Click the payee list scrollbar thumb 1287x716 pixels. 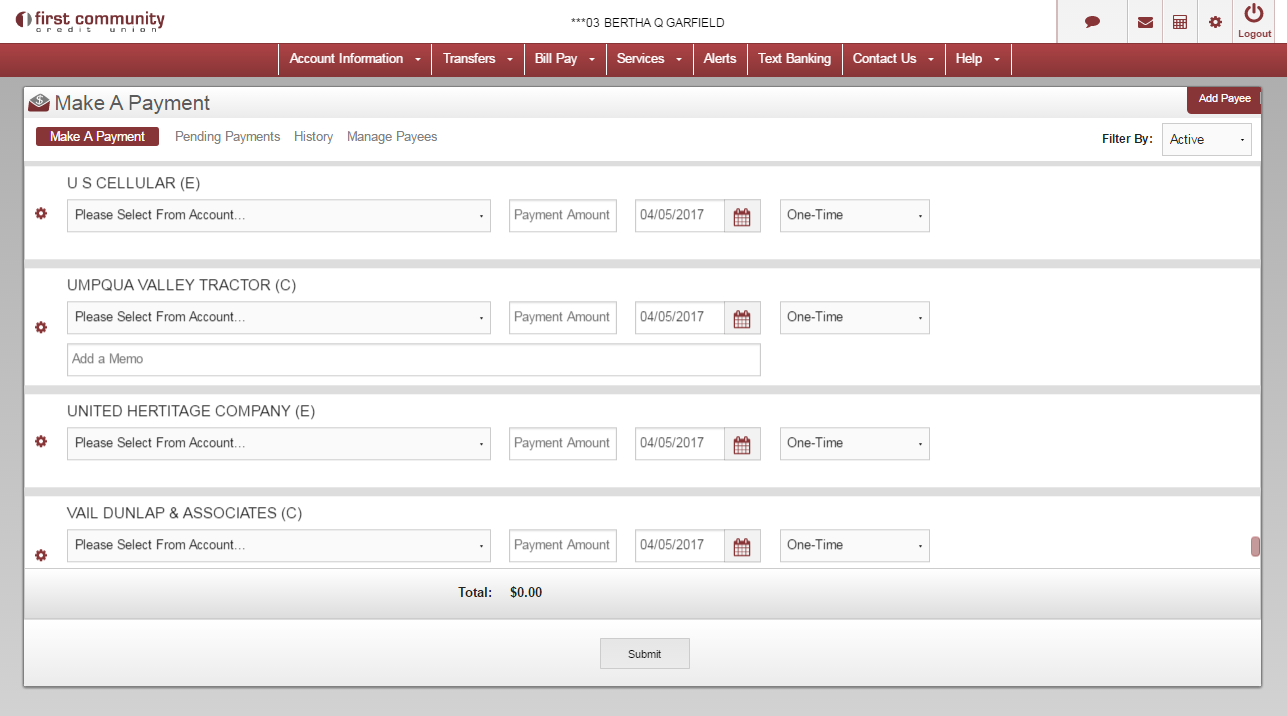(x=1255, y=547)
